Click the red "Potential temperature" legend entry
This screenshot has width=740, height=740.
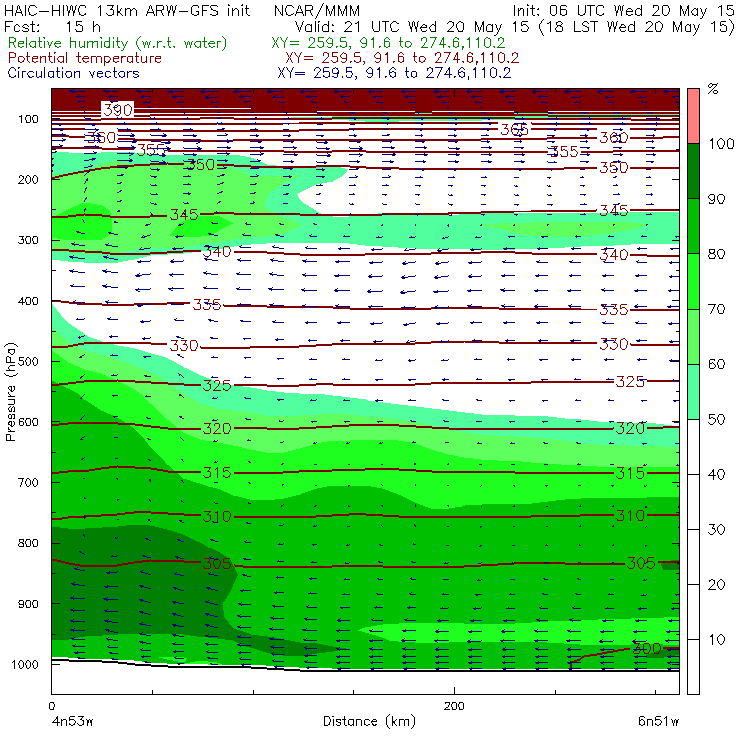coord(84,58)
